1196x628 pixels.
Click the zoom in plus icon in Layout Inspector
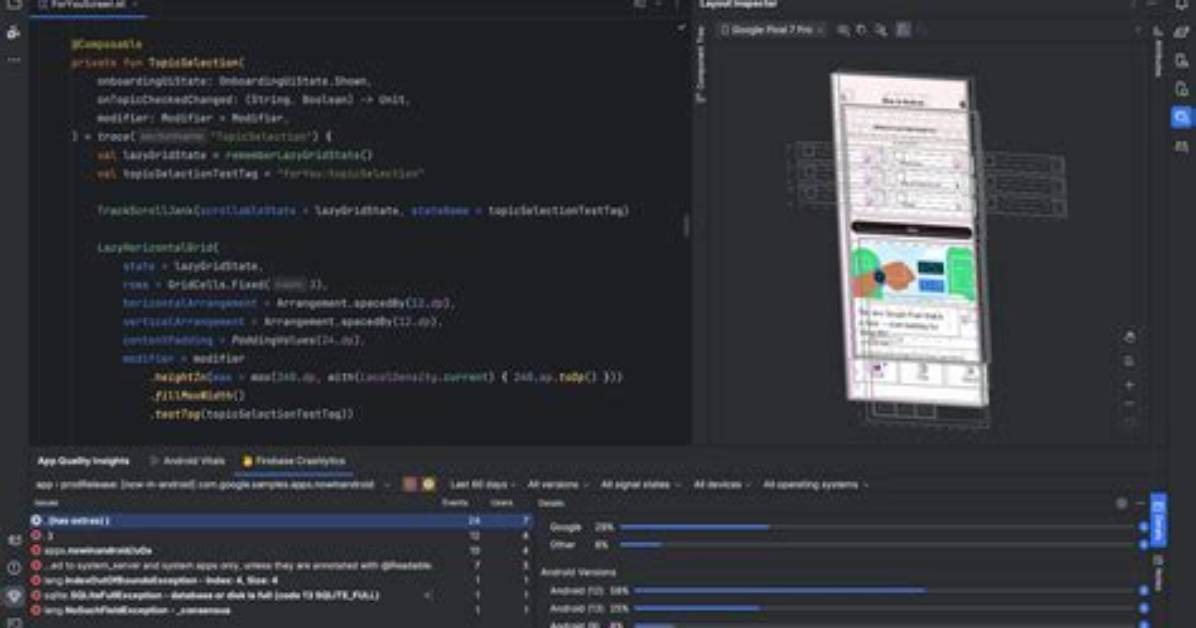coord(1130,385)
